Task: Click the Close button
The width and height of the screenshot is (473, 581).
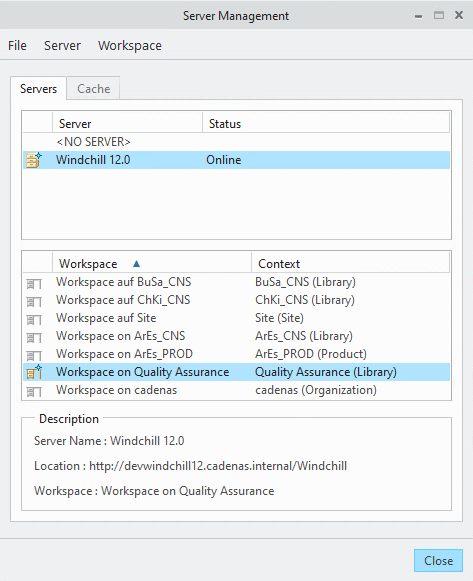Action: point(439,561)
